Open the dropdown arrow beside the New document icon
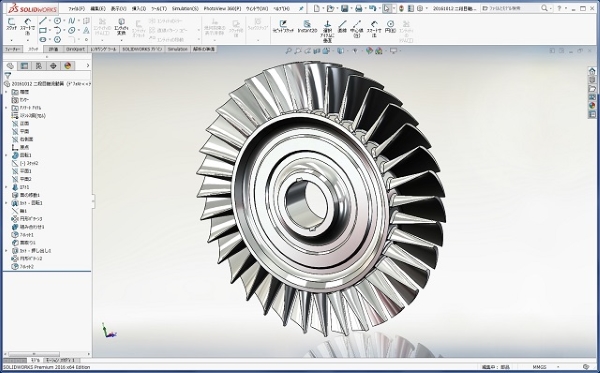This screenshot has width=600, height=373. [x=323, y=8]
